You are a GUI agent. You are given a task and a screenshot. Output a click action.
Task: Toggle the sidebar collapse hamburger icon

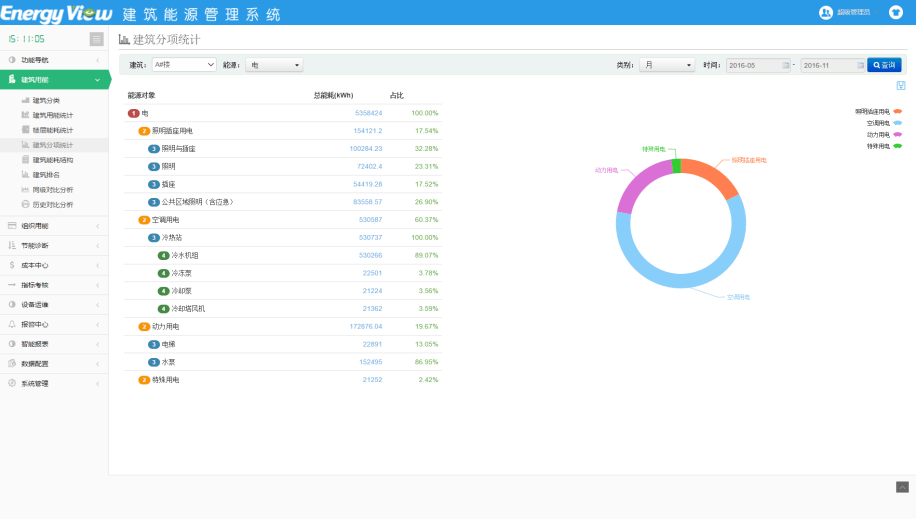(x=96, y=39)
